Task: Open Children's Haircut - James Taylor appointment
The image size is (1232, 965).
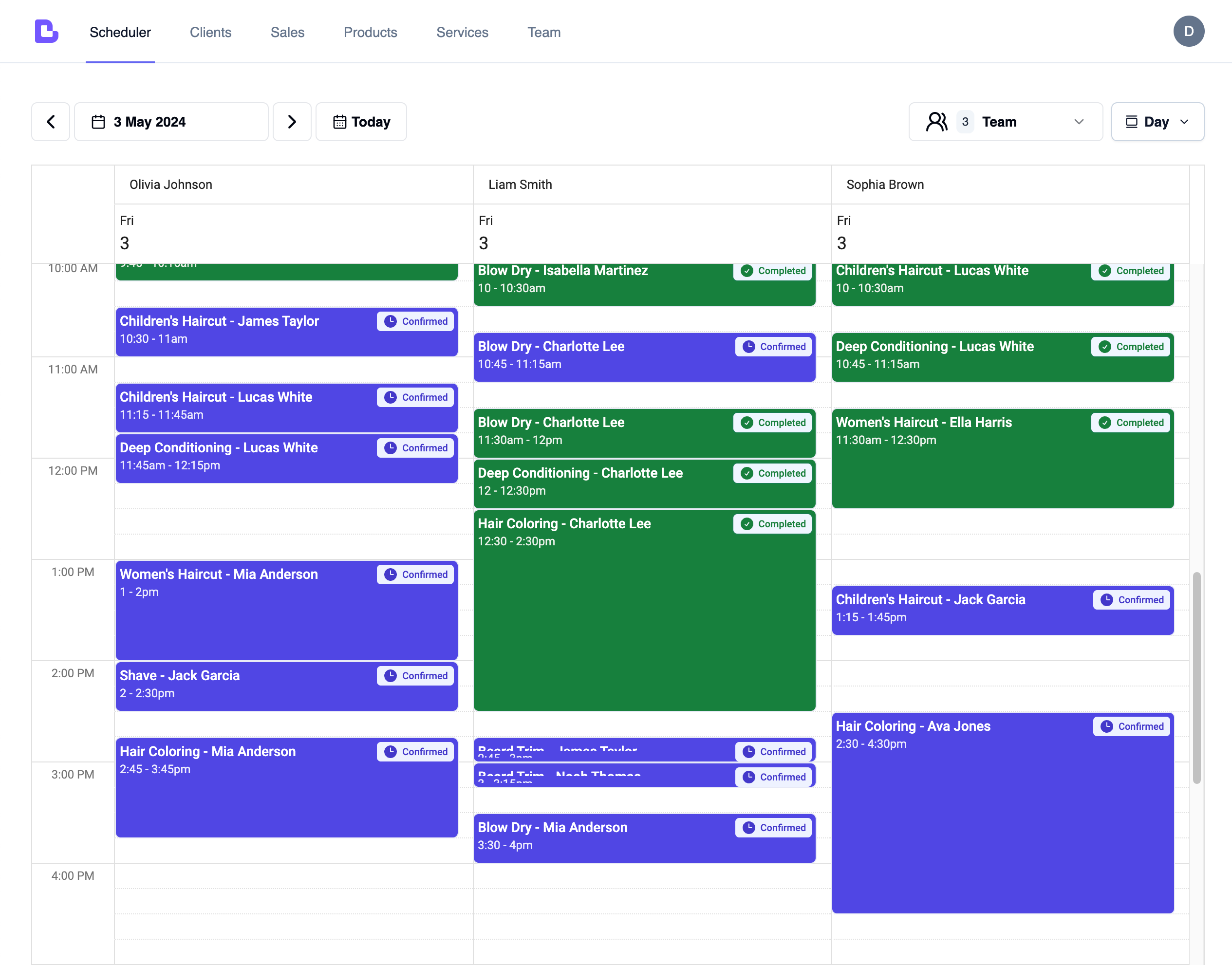Action: tap(243, 332)
